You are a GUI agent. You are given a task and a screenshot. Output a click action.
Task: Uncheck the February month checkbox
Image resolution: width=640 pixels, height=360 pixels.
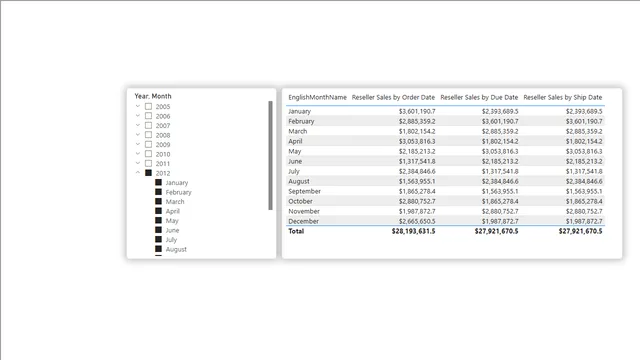(158, 192)
